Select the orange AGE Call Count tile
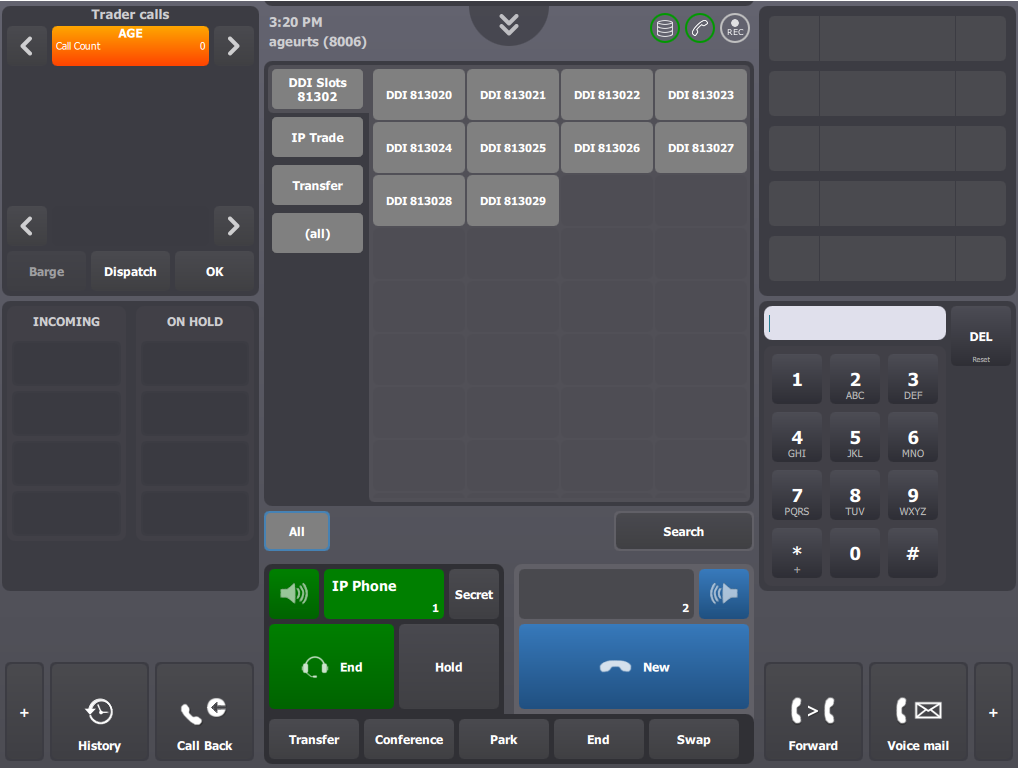 (130, 46)
